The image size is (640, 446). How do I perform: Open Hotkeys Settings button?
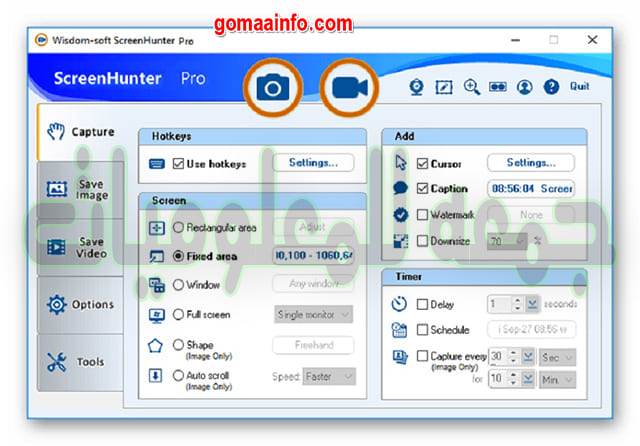tap(313, 163)
